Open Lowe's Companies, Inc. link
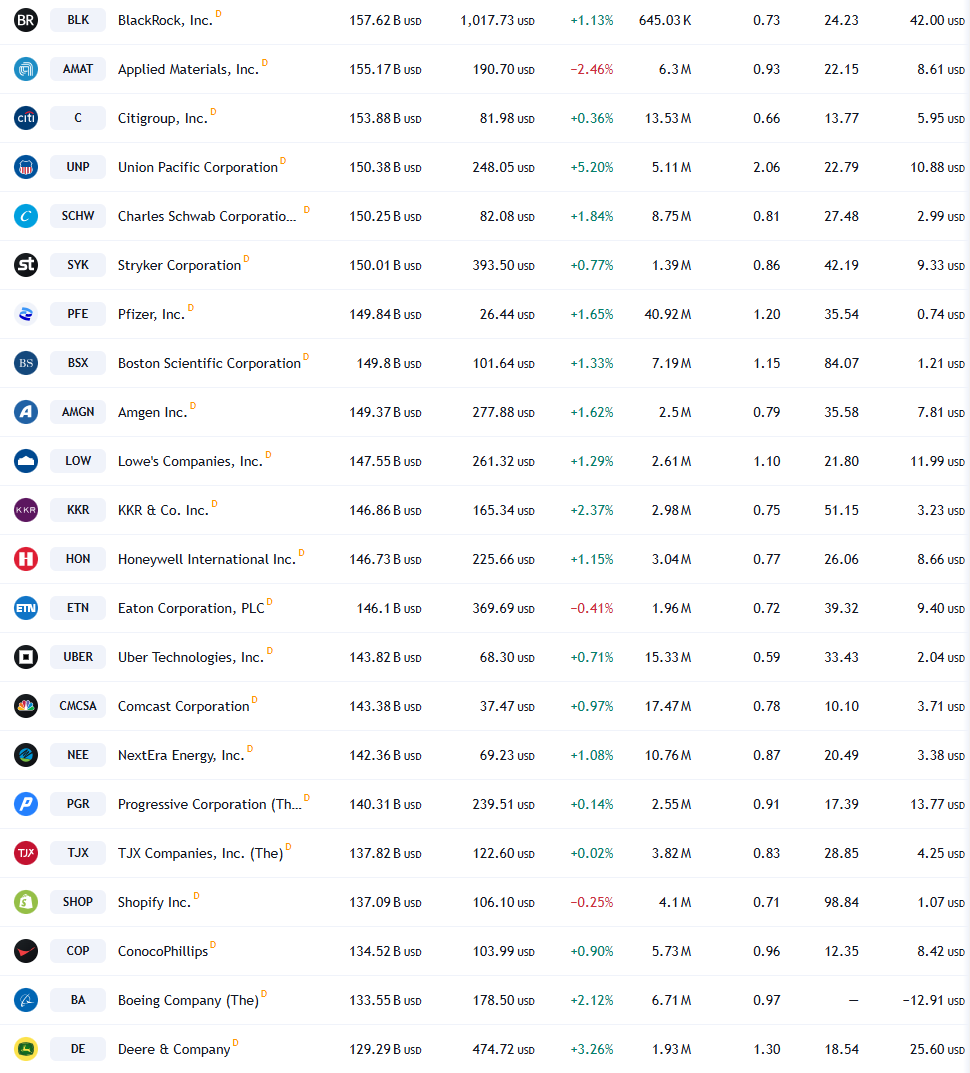This screenshot has width=970, height=1073. 190,462
